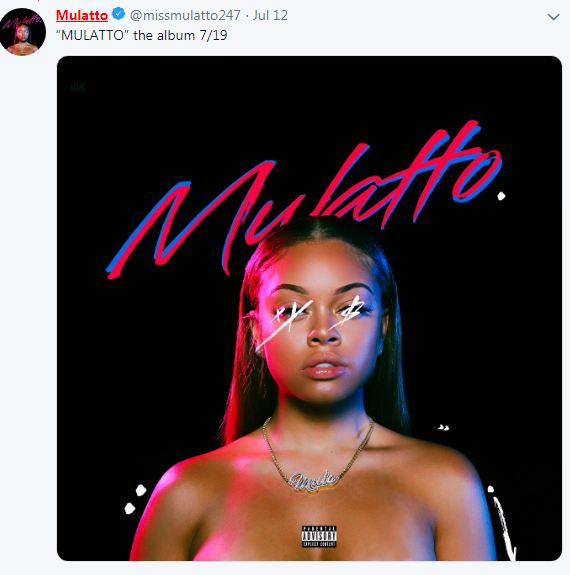
Task: Open the Mulatto profile avatar
Action: coord(23,32)
